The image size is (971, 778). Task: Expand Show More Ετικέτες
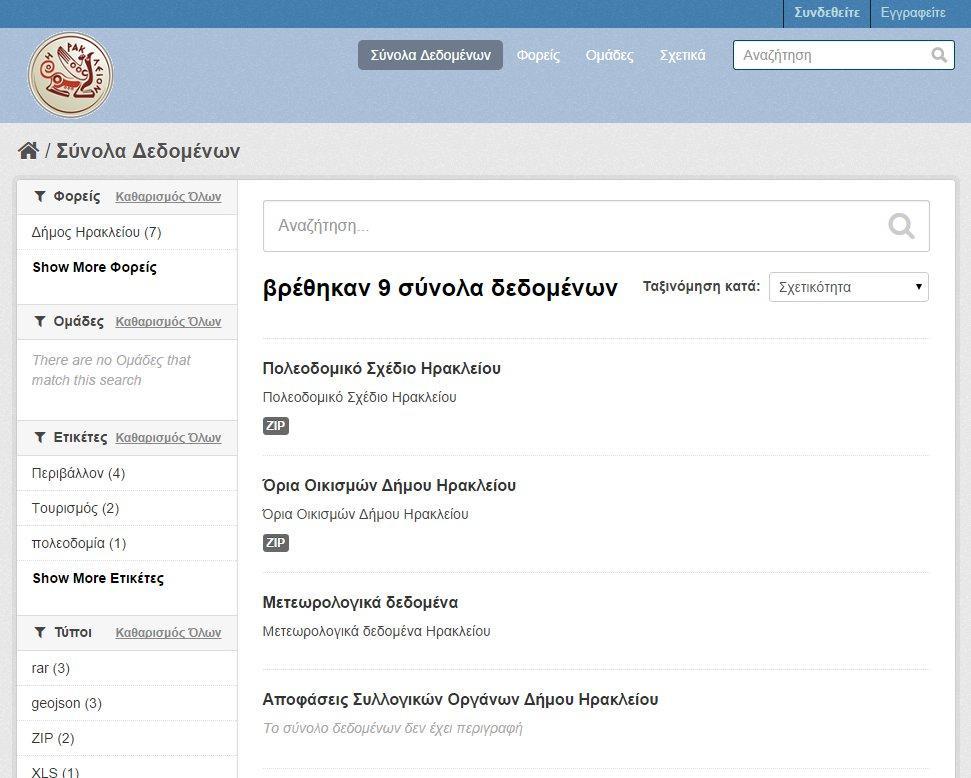click(98, 579)
